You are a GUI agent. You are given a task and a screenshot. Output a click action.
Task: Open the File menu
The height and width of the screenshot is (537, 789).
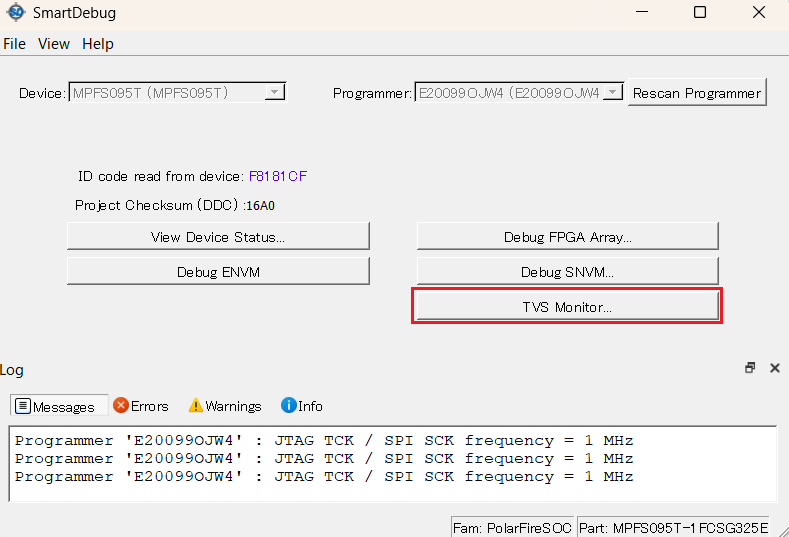click(14, 44)
